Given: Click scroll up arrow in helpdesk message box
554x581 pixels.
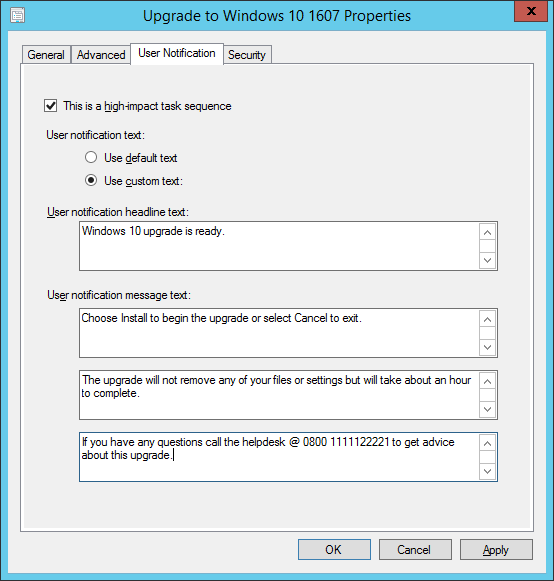Looking at the screenshot, I should coord(487,443).
